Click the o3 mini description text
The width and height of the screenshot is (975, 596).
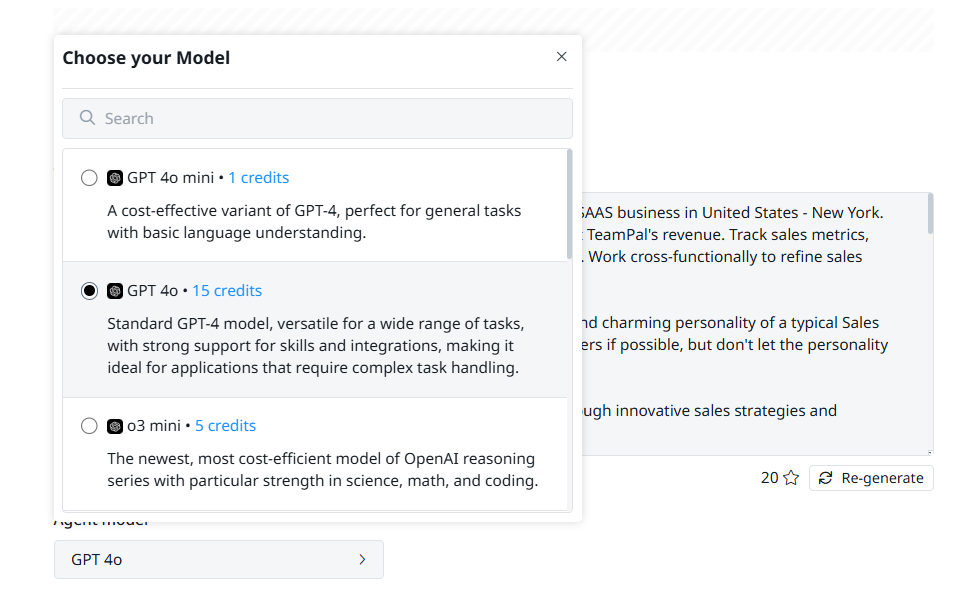(x=323, y=470)
